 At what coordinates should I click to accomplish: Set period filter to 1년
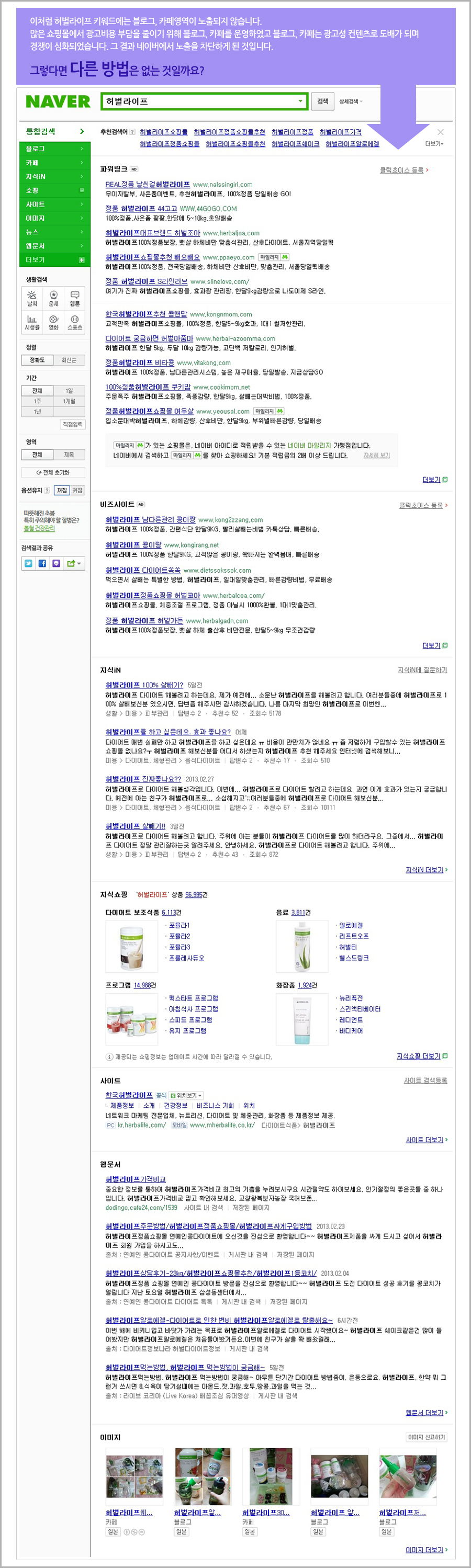pos(37,412)
